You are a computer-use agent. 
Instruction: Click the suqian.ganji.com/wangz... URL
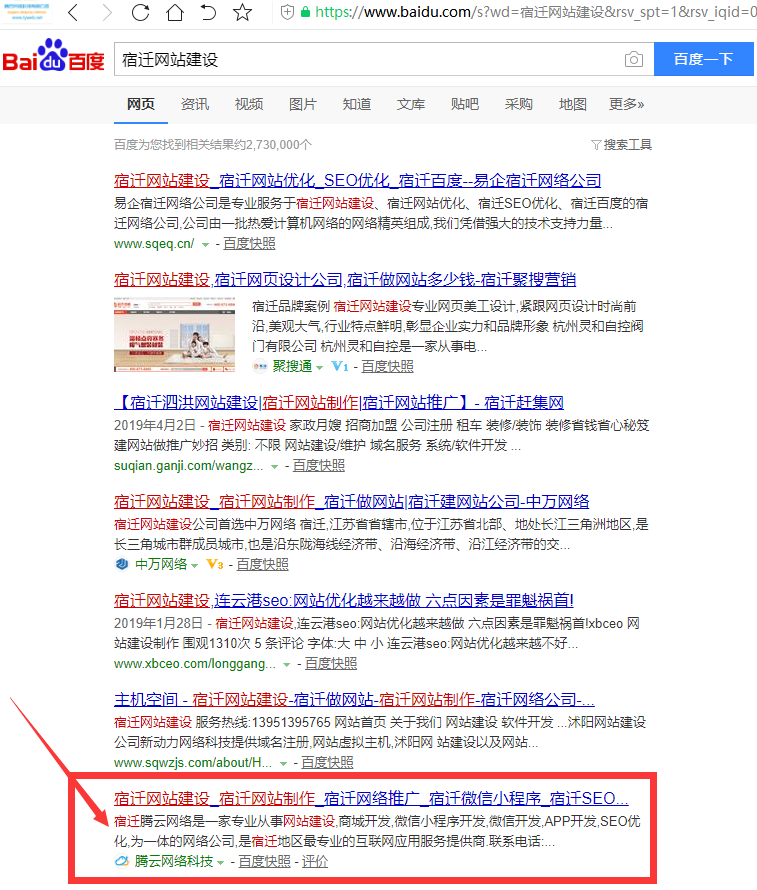pos(188,465)
